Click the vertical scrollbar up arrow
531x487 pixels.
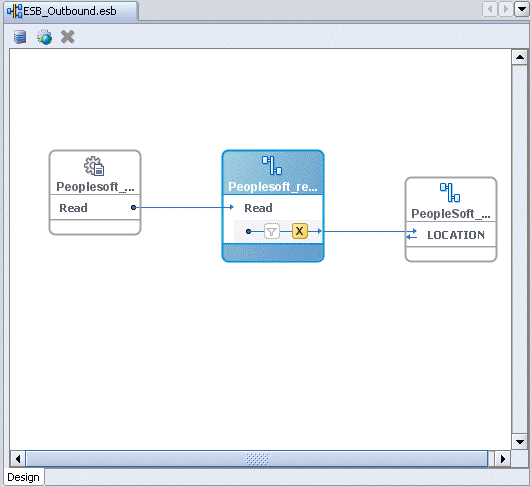(x=519, y=57)
